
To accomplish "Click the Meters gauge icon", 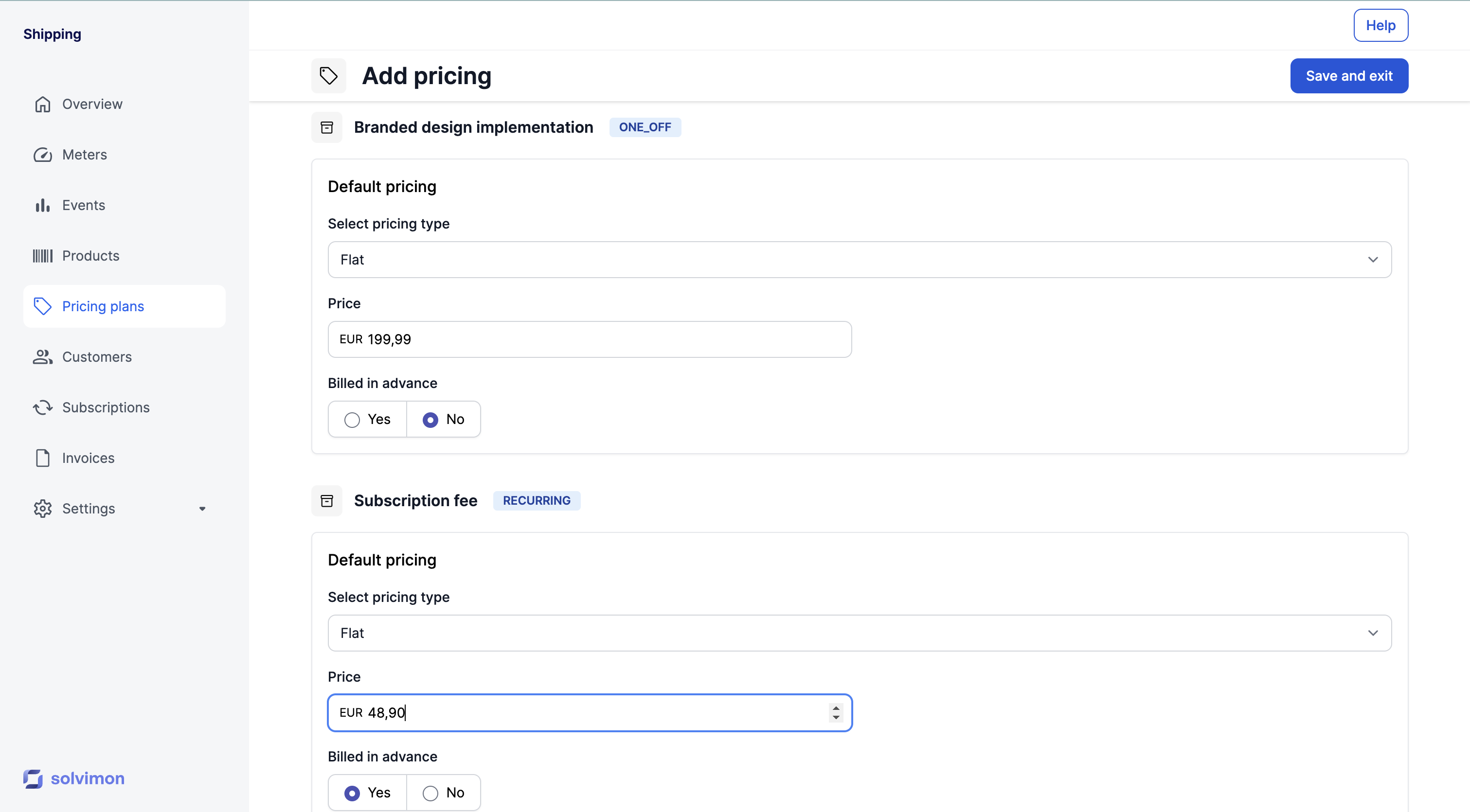I will point(42,155).
